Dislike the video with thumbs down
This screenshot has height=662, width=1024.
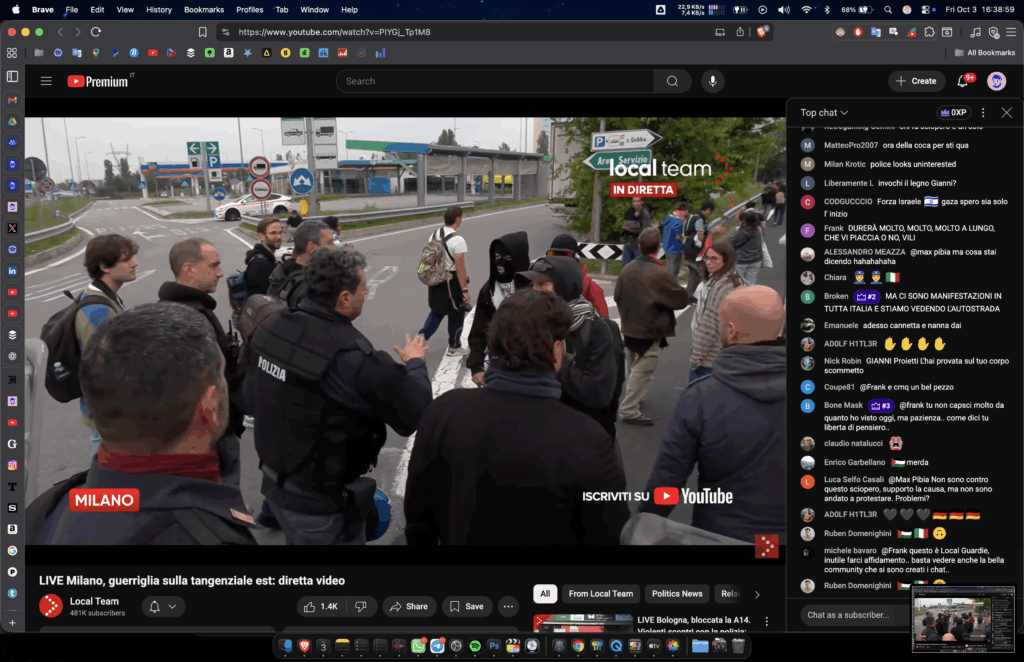[x=361, y=606]
